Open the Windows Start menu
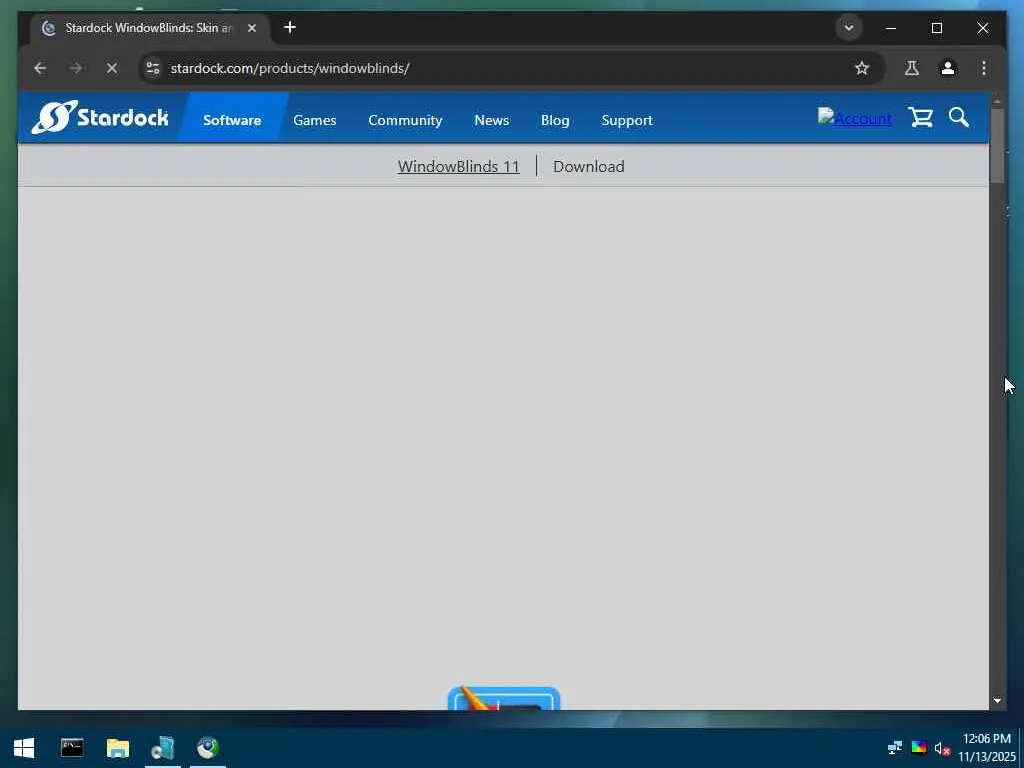 click(24, 748)
